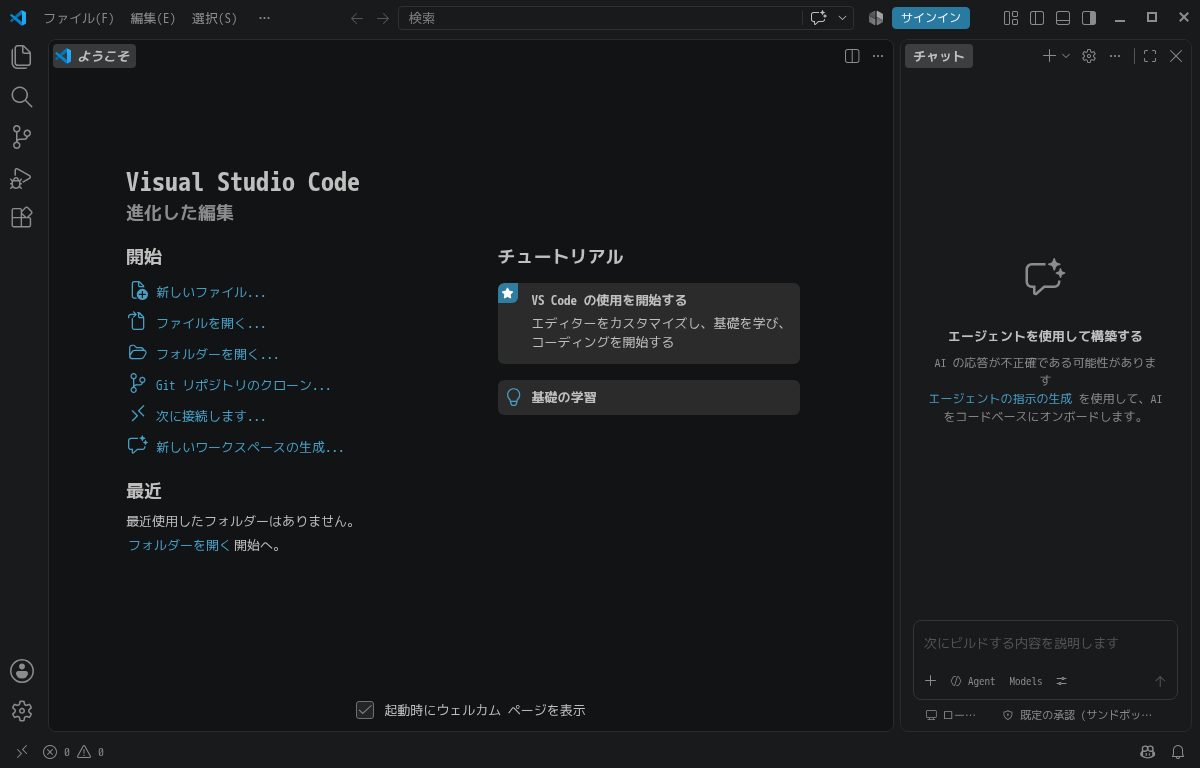Click the text 最近使用したフォルダーはありません。
Viewport: 1200px width, 768px height.
(x=241, y=521)
